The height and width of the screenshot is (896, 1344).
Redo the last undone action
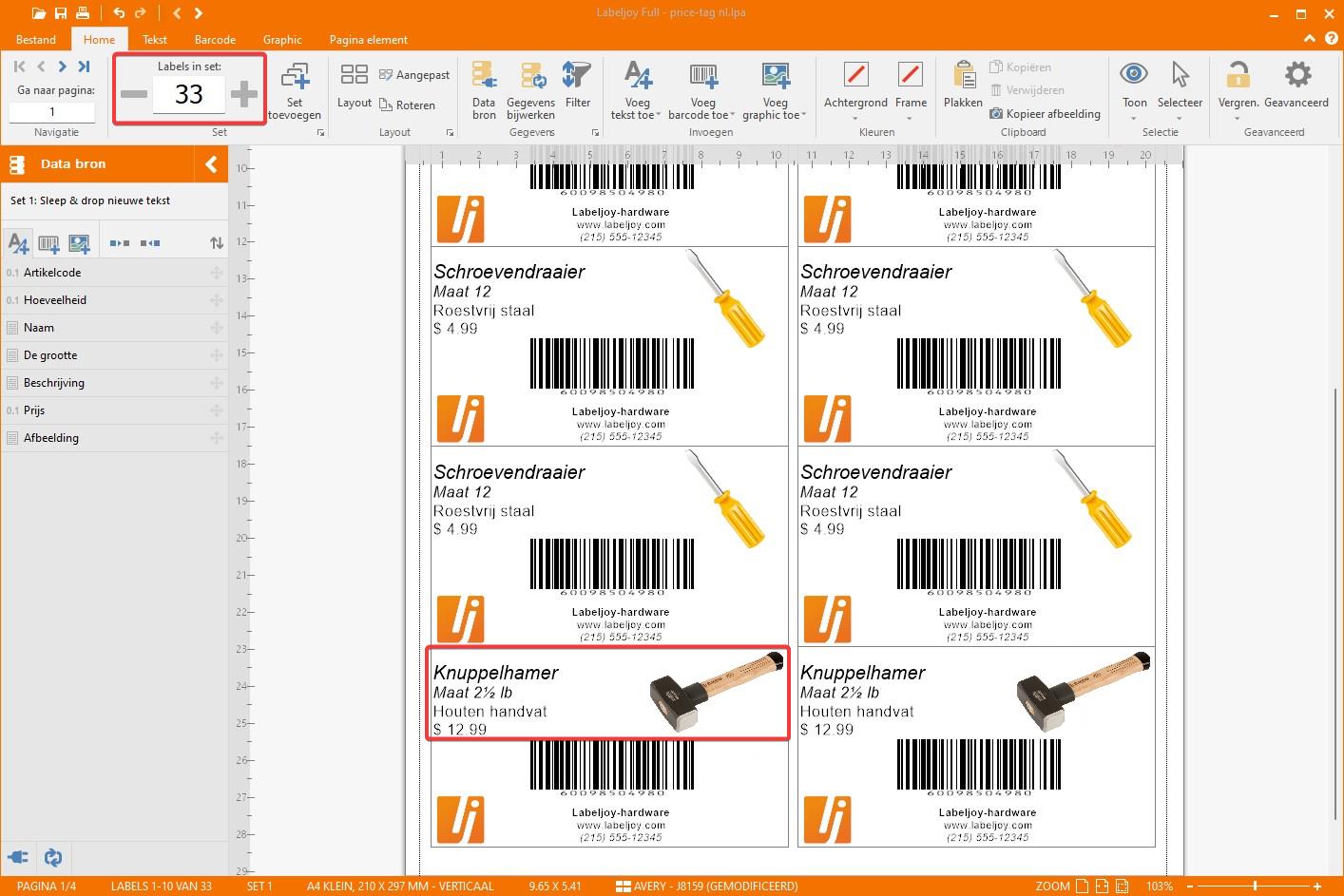[141, 13]
